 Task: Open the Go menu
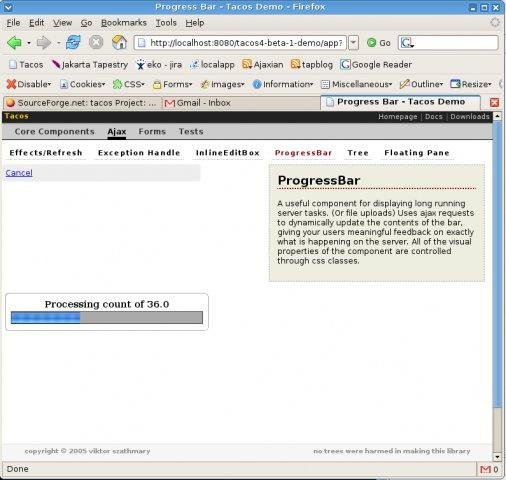(86, 23)
